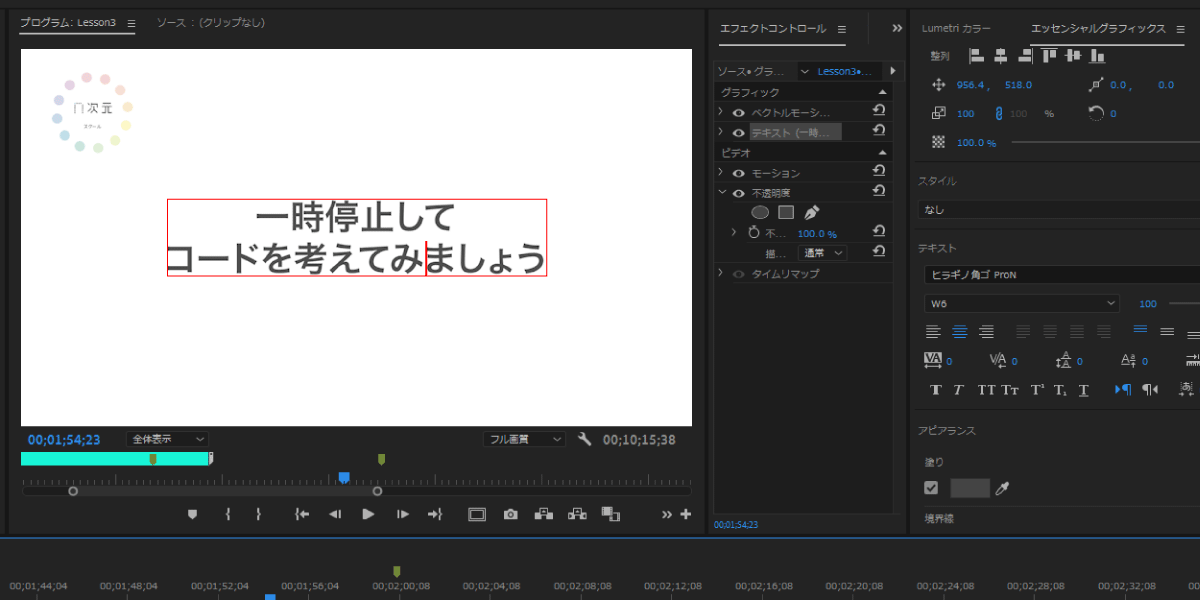Center-align the text
1200x600 pixels.
click(960, 331)
